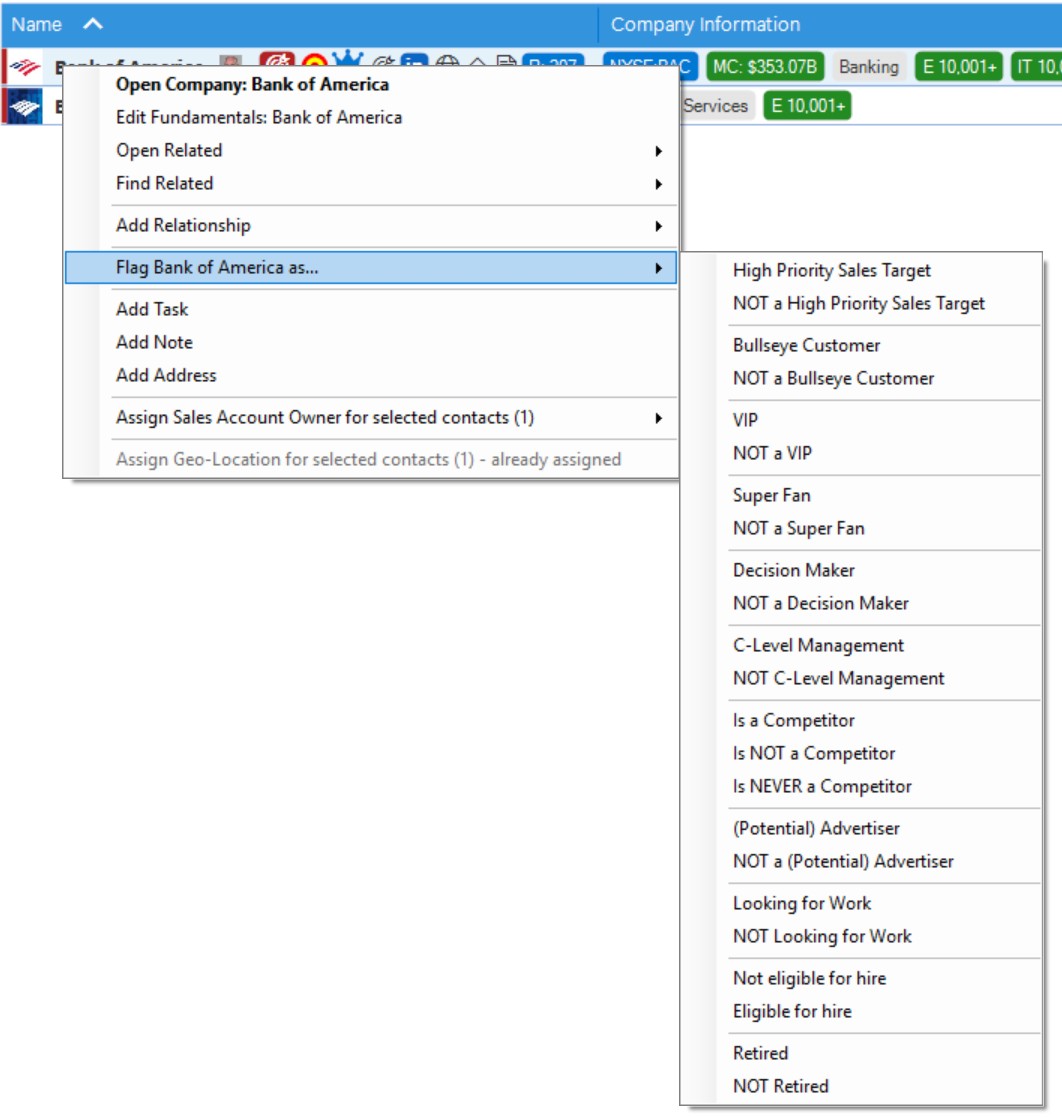Expand the Add Relationship submenu arrow
Image resolution: width=1062 pixels, height=1117 pixels.
[659, 227]
